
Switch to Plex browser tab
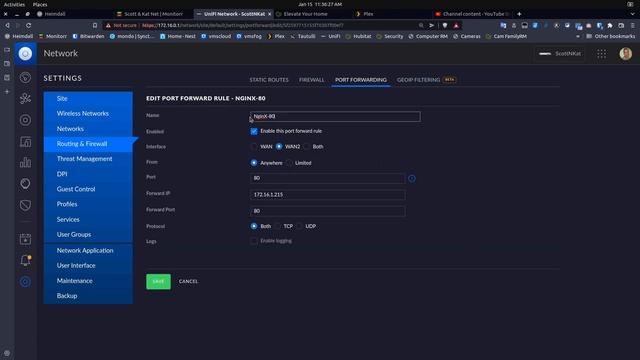coord(368,14)
